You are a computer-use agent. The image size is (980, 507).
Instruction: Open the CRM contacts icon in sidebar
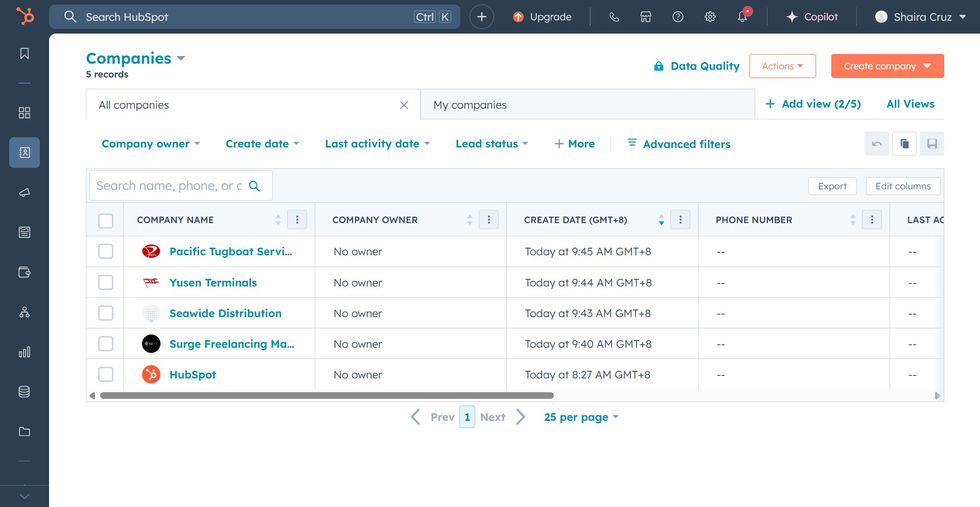click(x=24, y=153)
